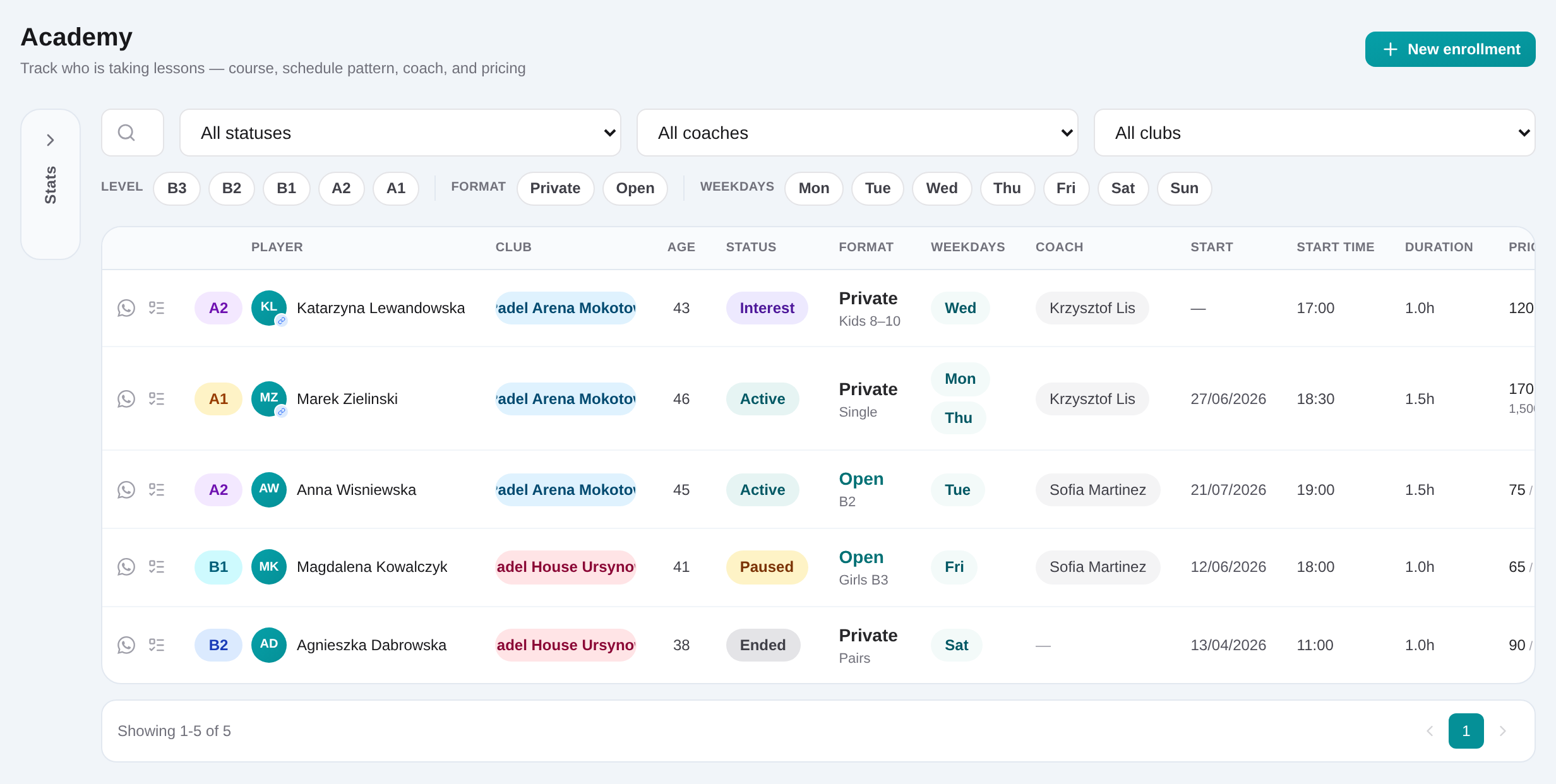Click the AD avatar of Agnieszka
The height and width of the screenshot is (784, 1556).
[x=269, y=645]
